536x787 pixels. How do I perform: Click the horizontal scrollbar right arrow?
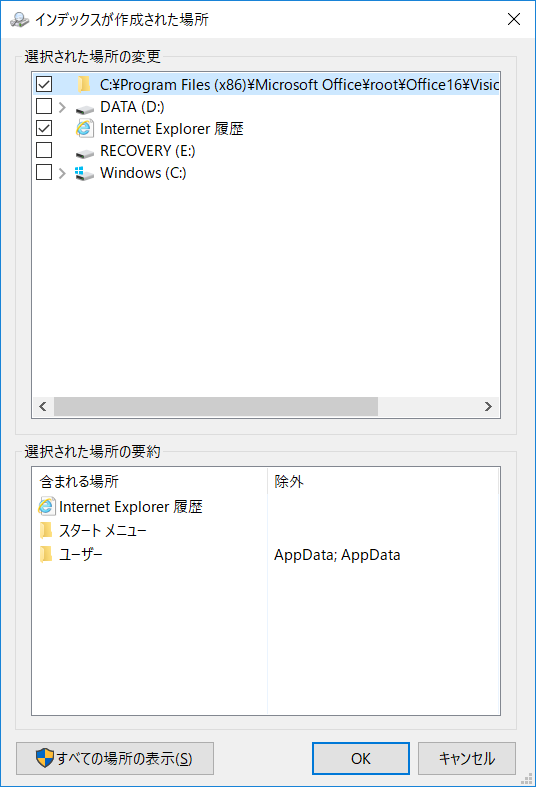pyautogui.click(x=488, y=406)
